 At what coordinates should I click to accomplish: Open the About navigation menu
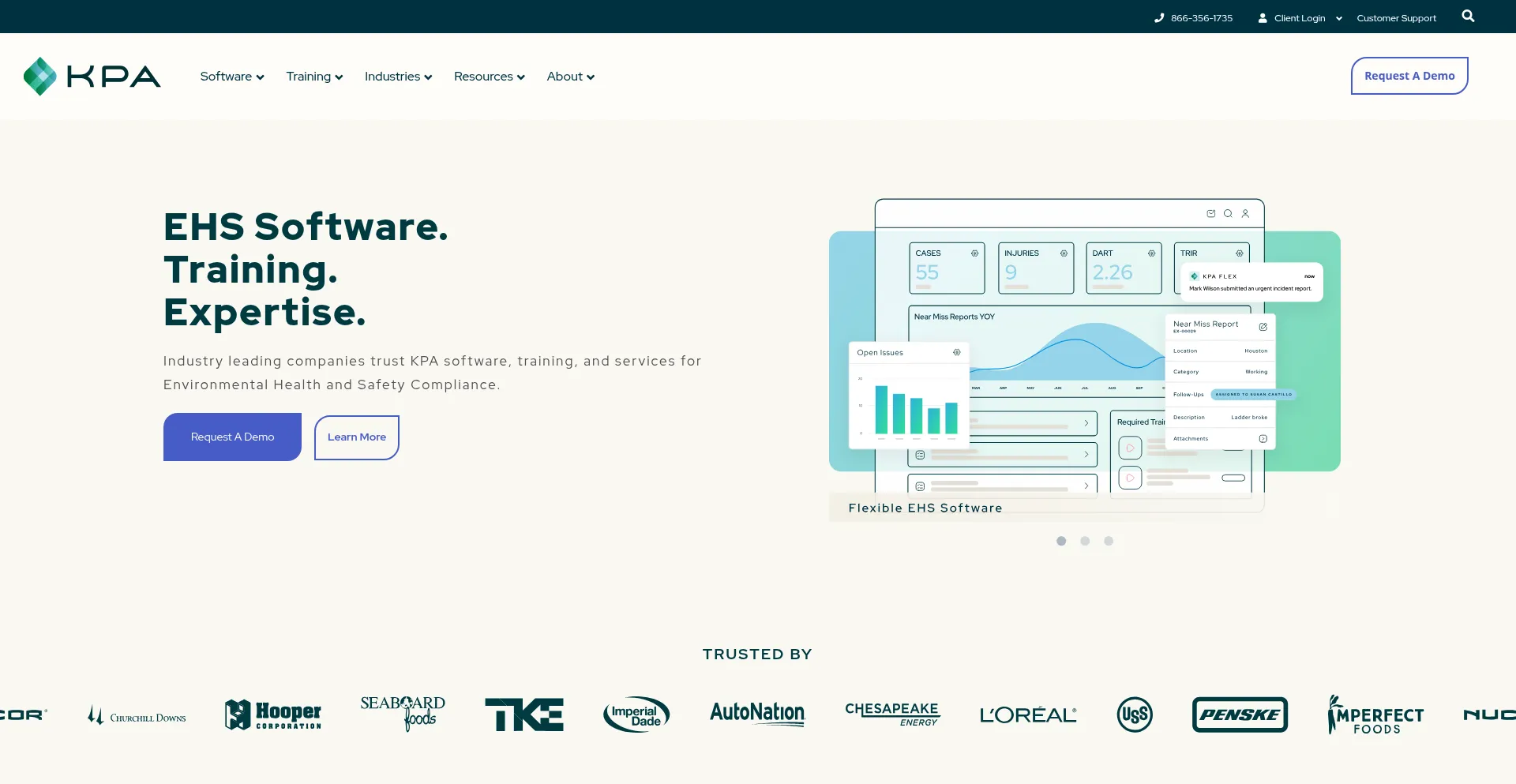pos(570,77)
